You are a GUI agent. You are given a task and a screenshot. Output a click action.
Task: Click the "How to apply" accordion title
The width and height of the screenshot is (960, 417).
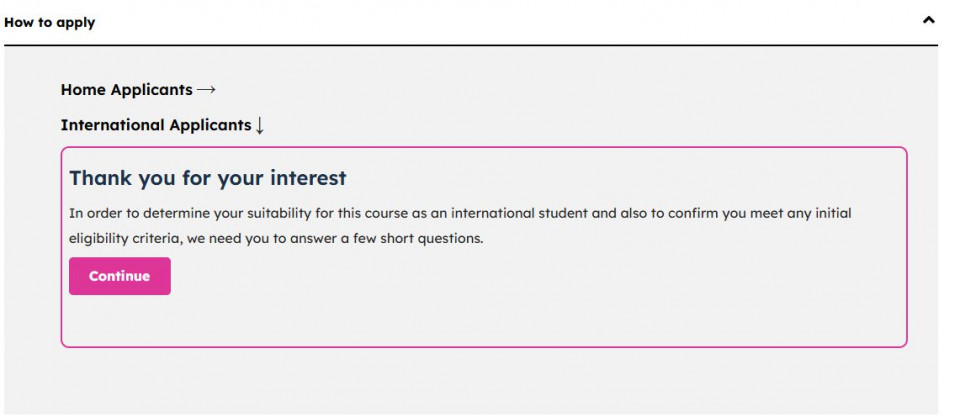50,22
